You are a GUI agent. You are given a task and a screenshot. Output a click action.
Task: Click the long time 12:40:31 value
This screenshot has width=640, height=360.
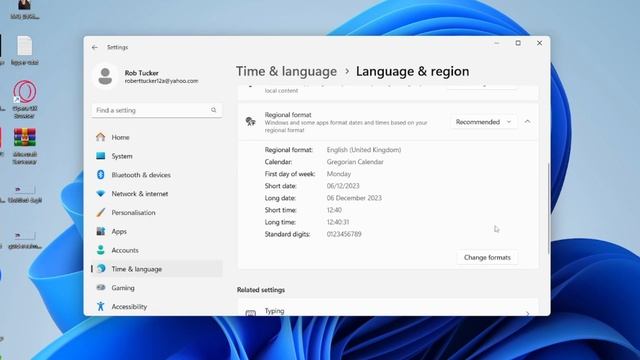(338, 222)
